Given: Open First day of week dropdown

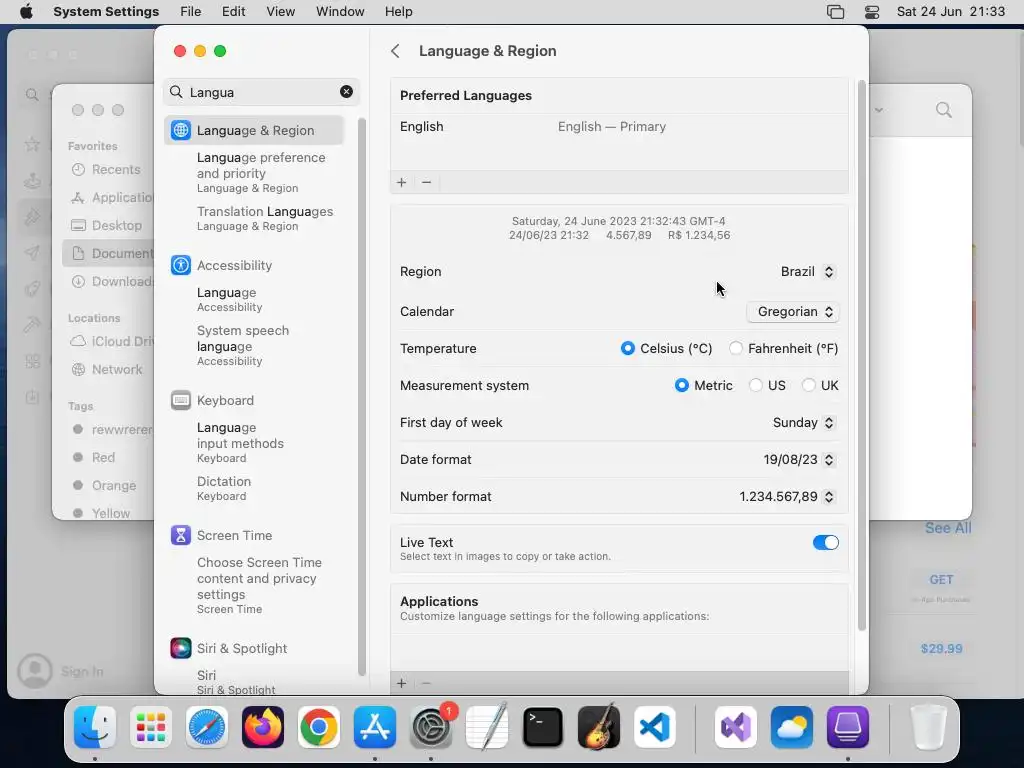Looking at the screenshot, I should 804,423.
